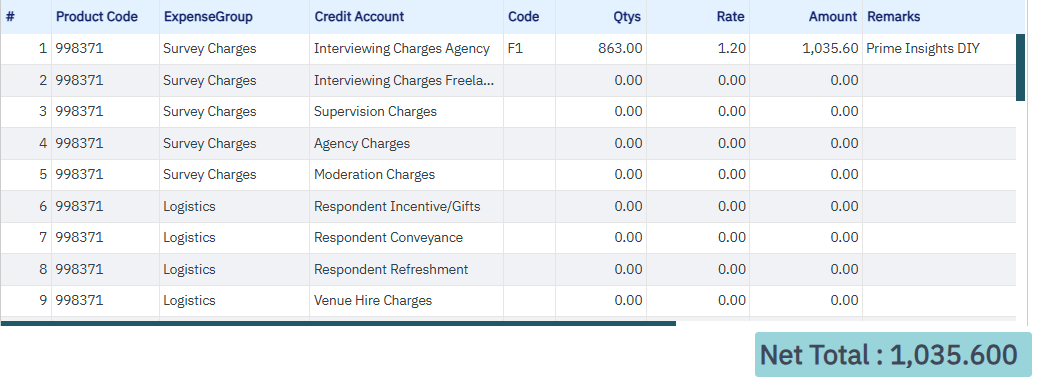1037x381 pixels.
Task: Click the ExpenseGroup column header
Action: [234, 17]
